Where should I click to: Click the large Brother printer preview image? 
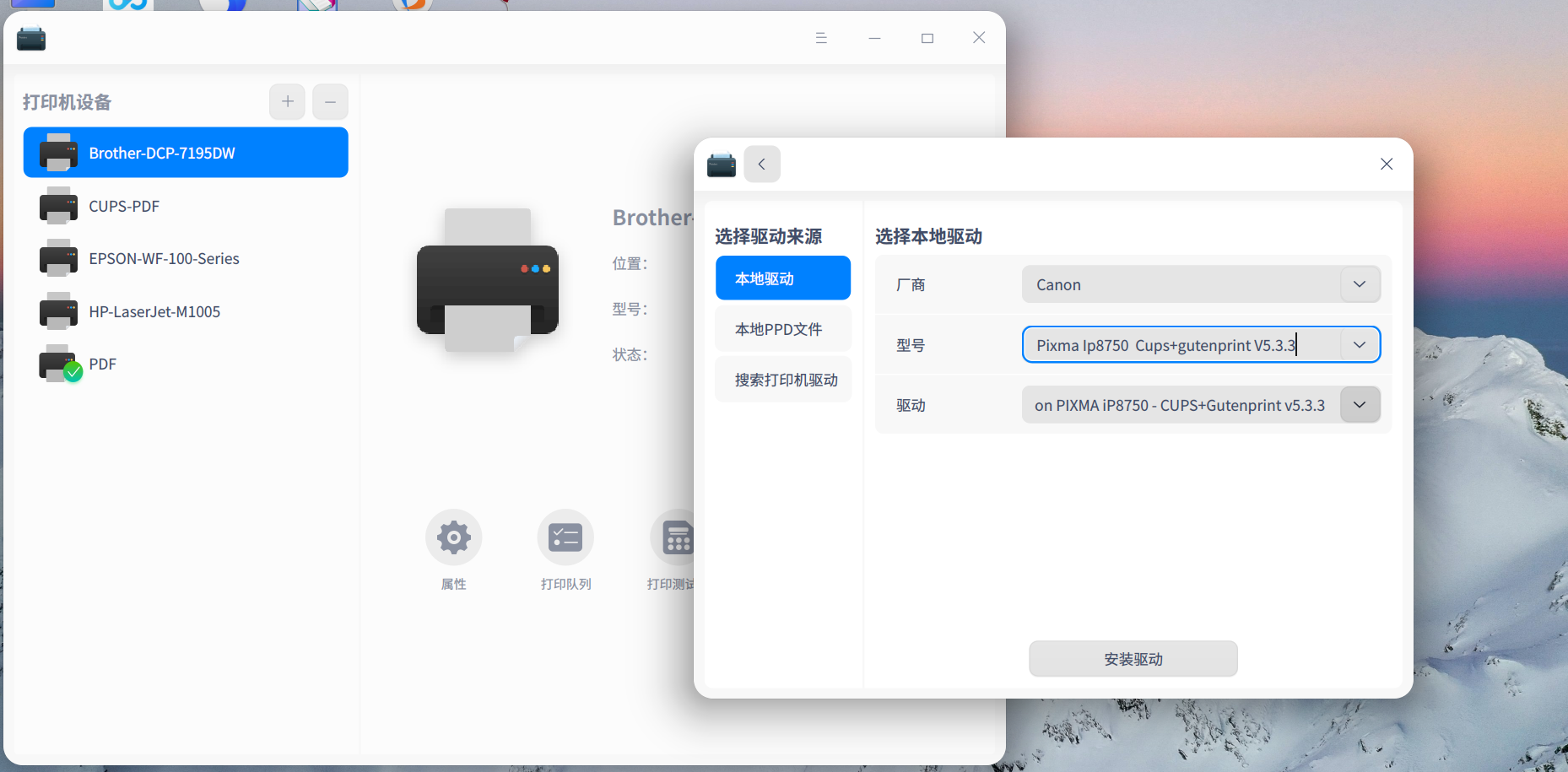click(x=487, y=283)
